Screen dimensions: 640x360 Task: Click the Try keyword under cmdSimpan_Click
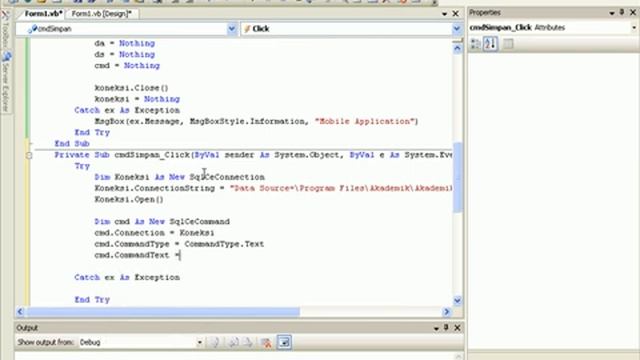pyautogui.click(x=82, y=166)
